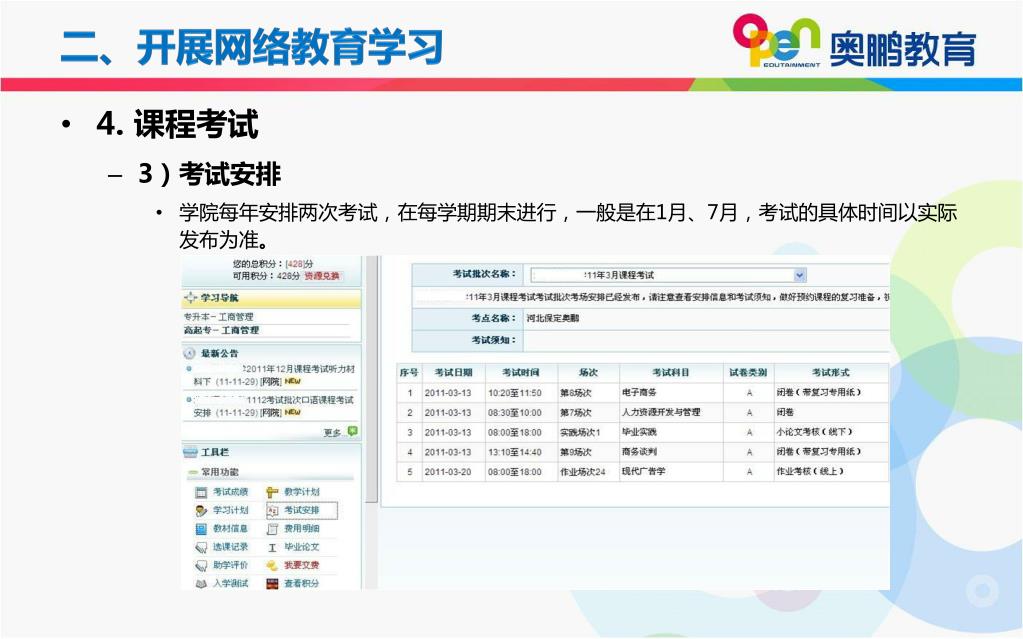Open the 11年3月课程考试 batch combo box
1023x639 pixels.
click(669, 275)
